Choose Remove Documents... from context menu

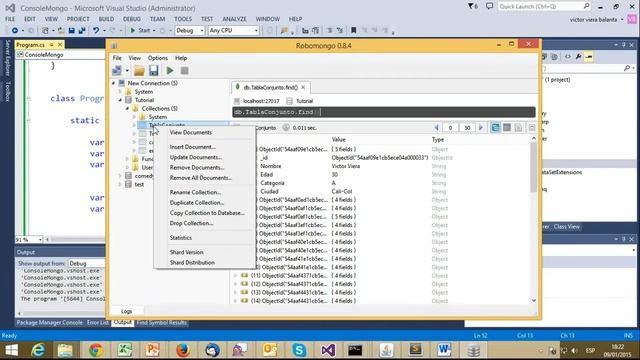197,167
